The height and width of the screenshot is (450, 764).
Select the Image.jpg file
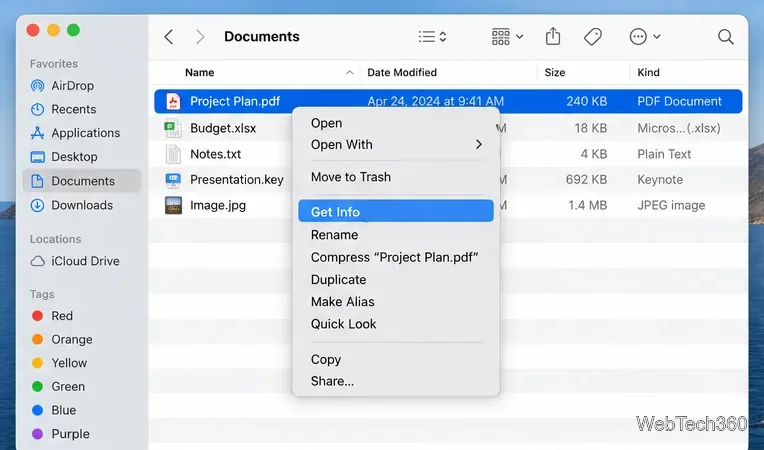[x=218, y=205]
